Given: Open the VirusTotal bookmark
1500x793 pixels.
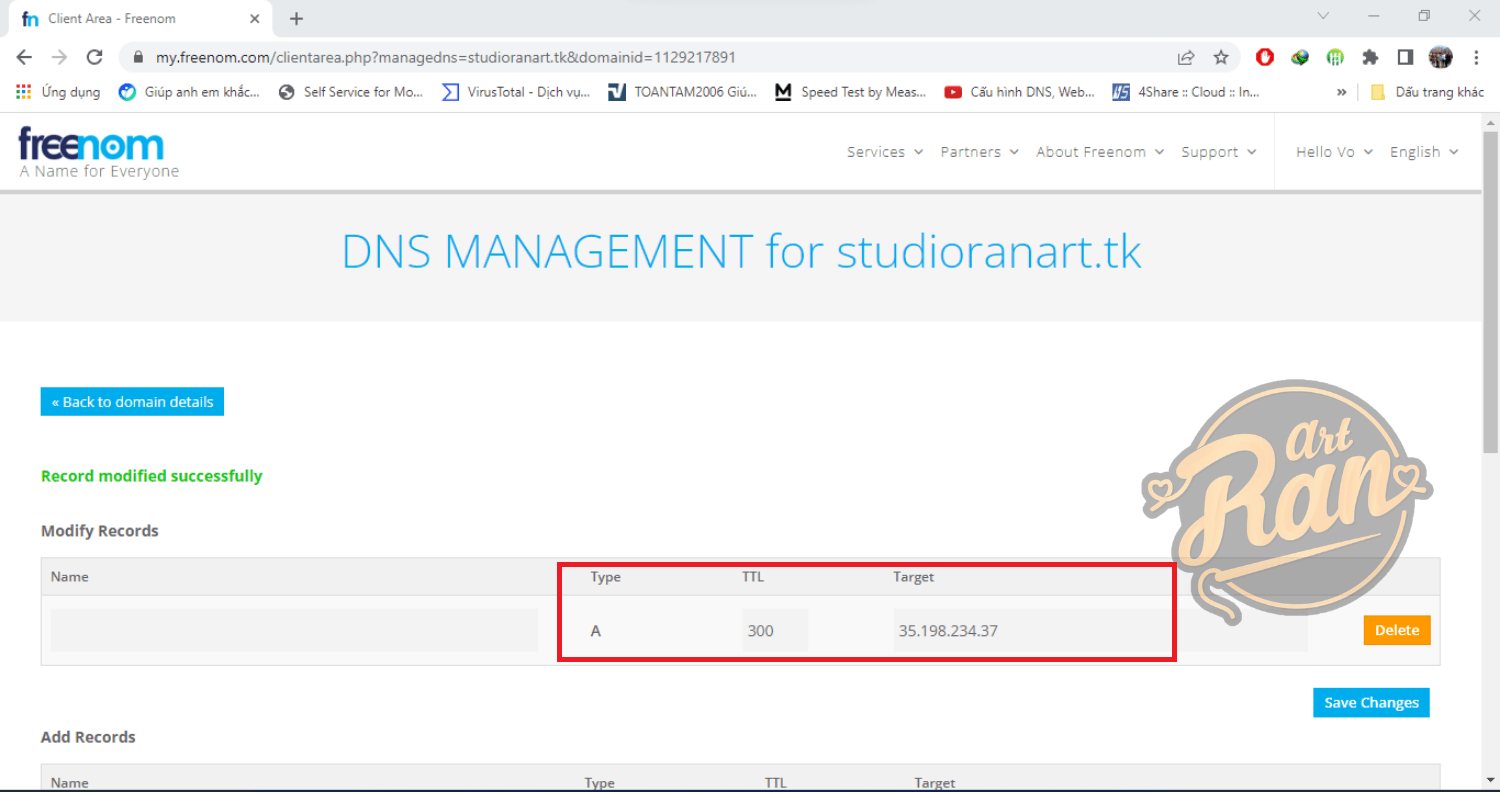Looking at the screenshot, I should coord(516,92).
